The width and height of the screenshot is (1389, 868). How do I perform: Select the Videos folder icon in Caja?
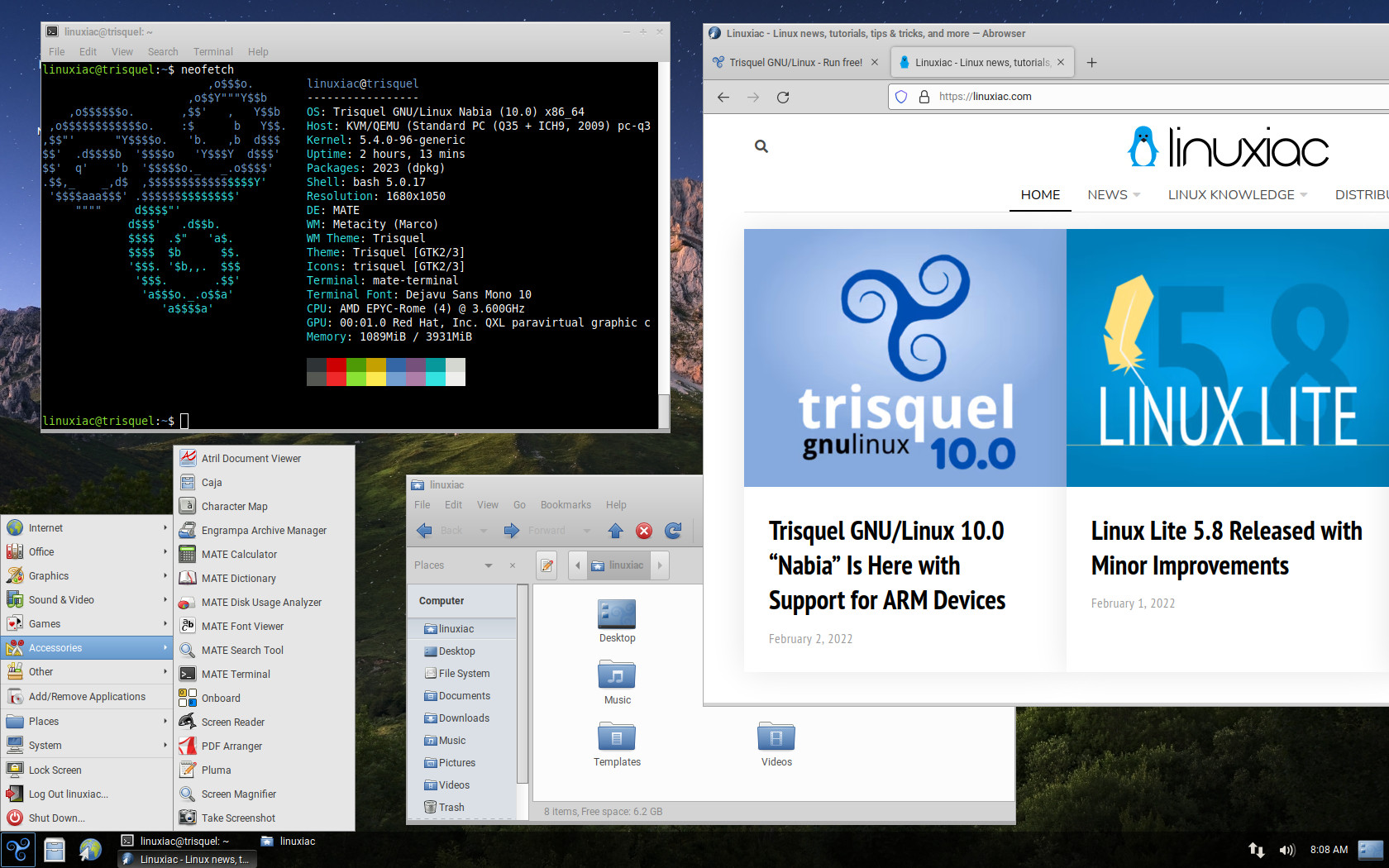point(776,744)
